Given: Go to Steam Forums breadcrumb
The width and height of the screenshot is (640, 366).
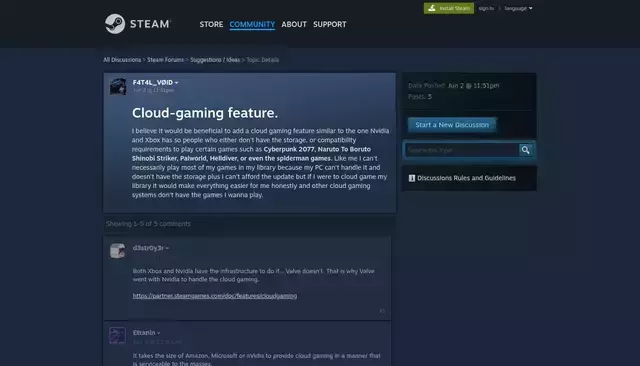Looking at the screenshot, I should [x=165, y=60].
